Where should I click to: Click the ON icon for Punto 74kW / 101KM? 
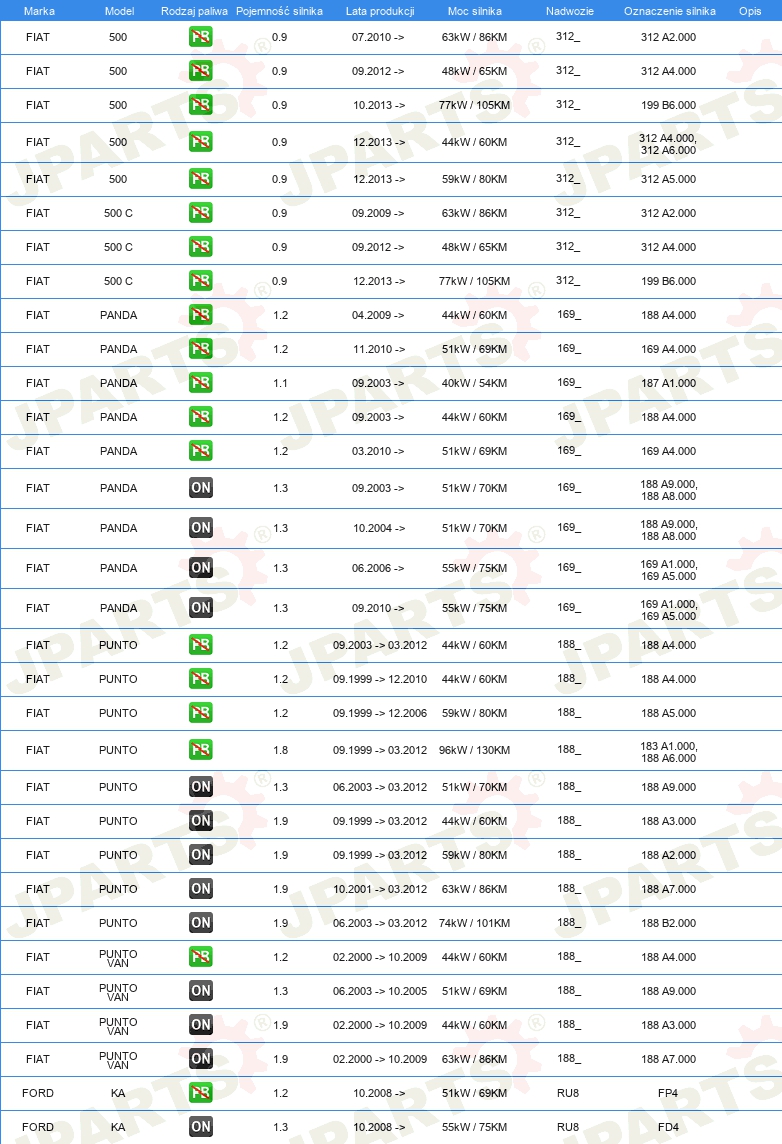point(201,923)
